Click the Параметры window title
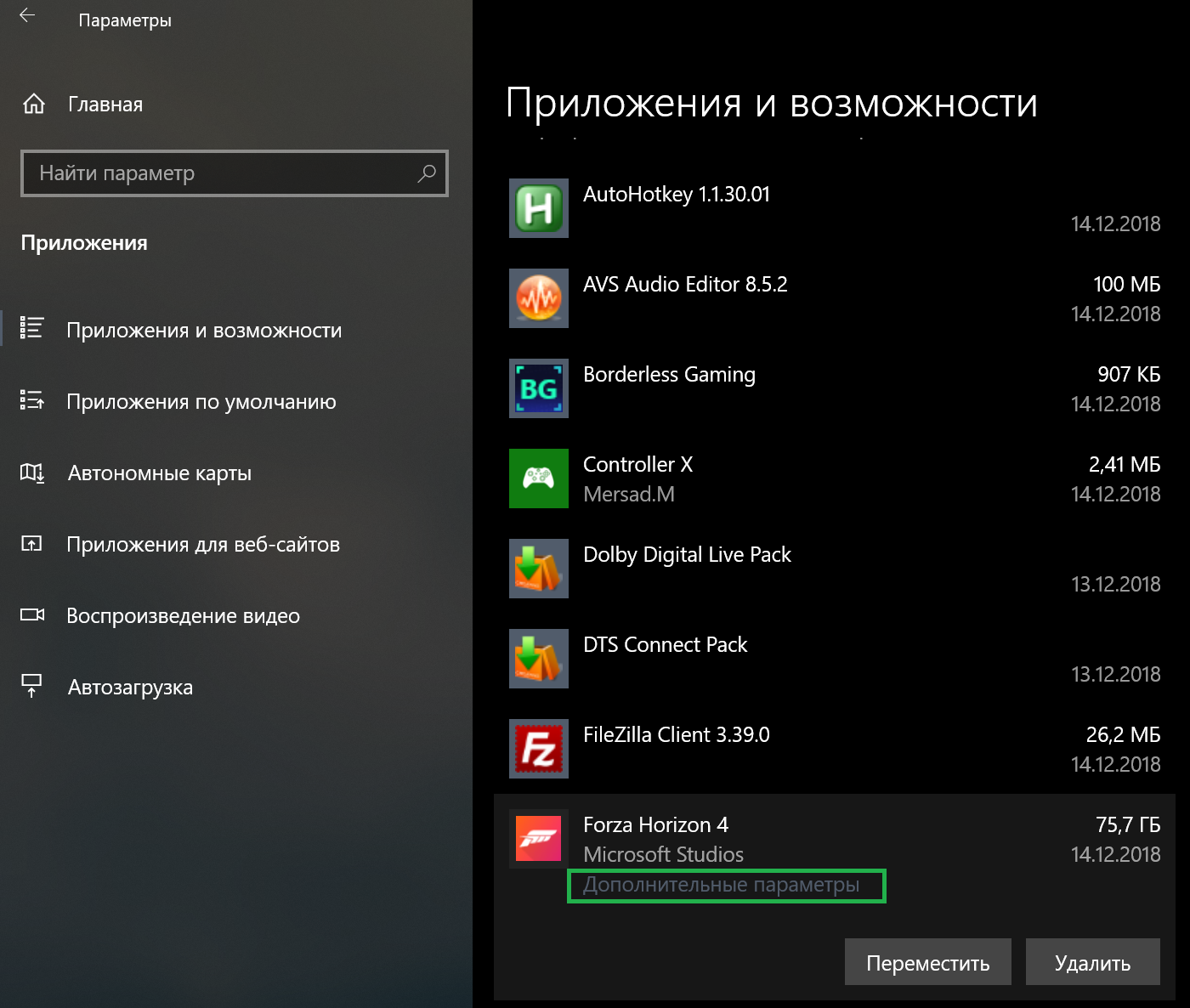 (125, 20)
